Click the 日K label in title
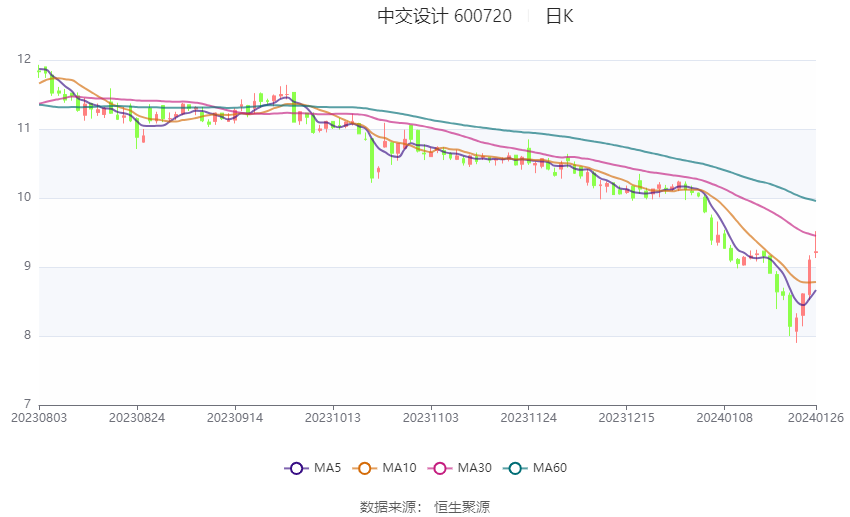Viewport: 850px width, 517px height. 559,16
